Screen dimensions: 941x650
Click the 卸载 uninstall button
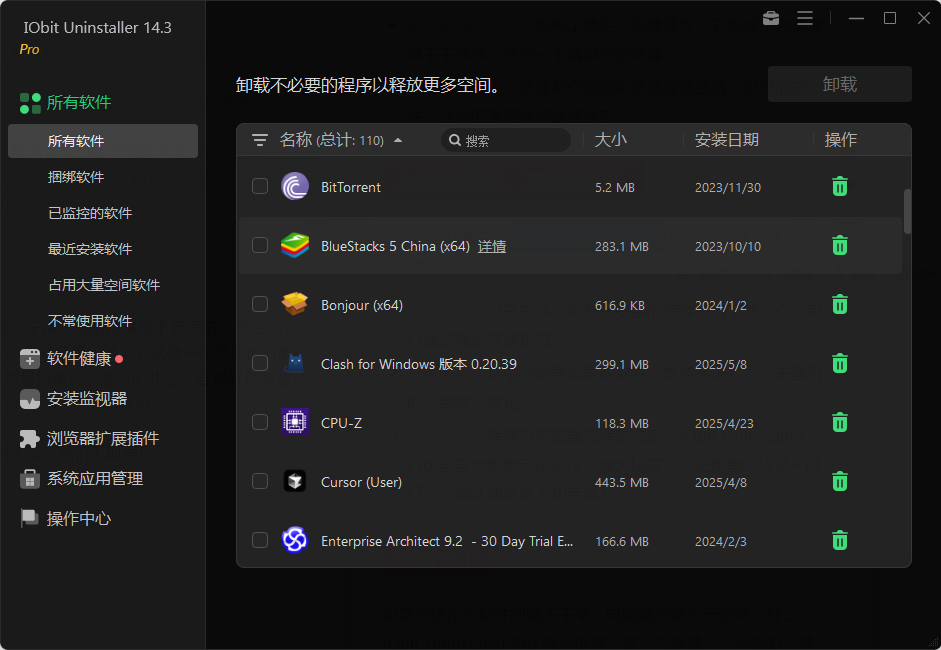click(840, 84)
